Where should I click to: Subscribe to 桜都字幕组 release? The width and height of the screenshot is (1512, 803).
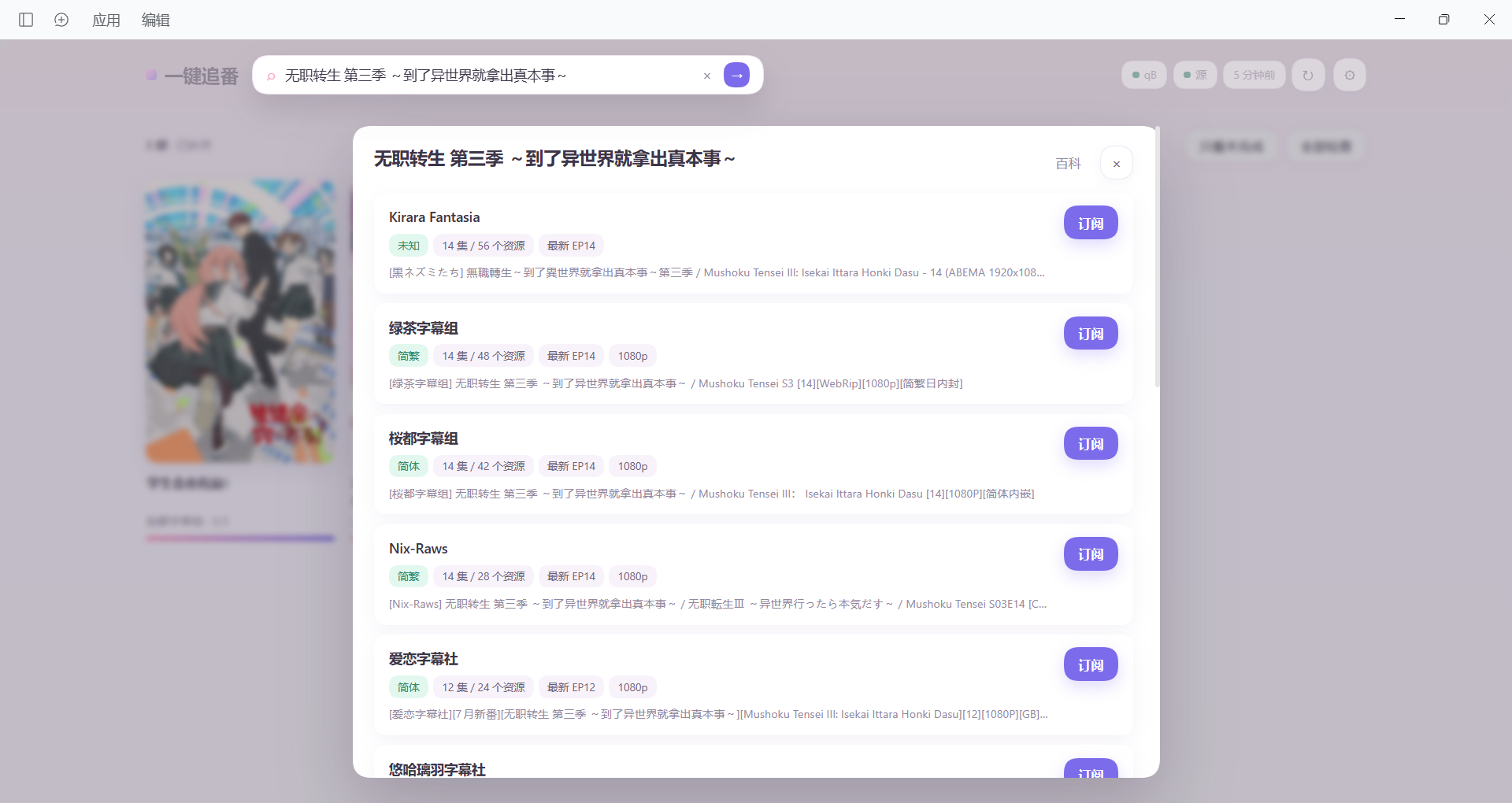(x=1091, y=443)
